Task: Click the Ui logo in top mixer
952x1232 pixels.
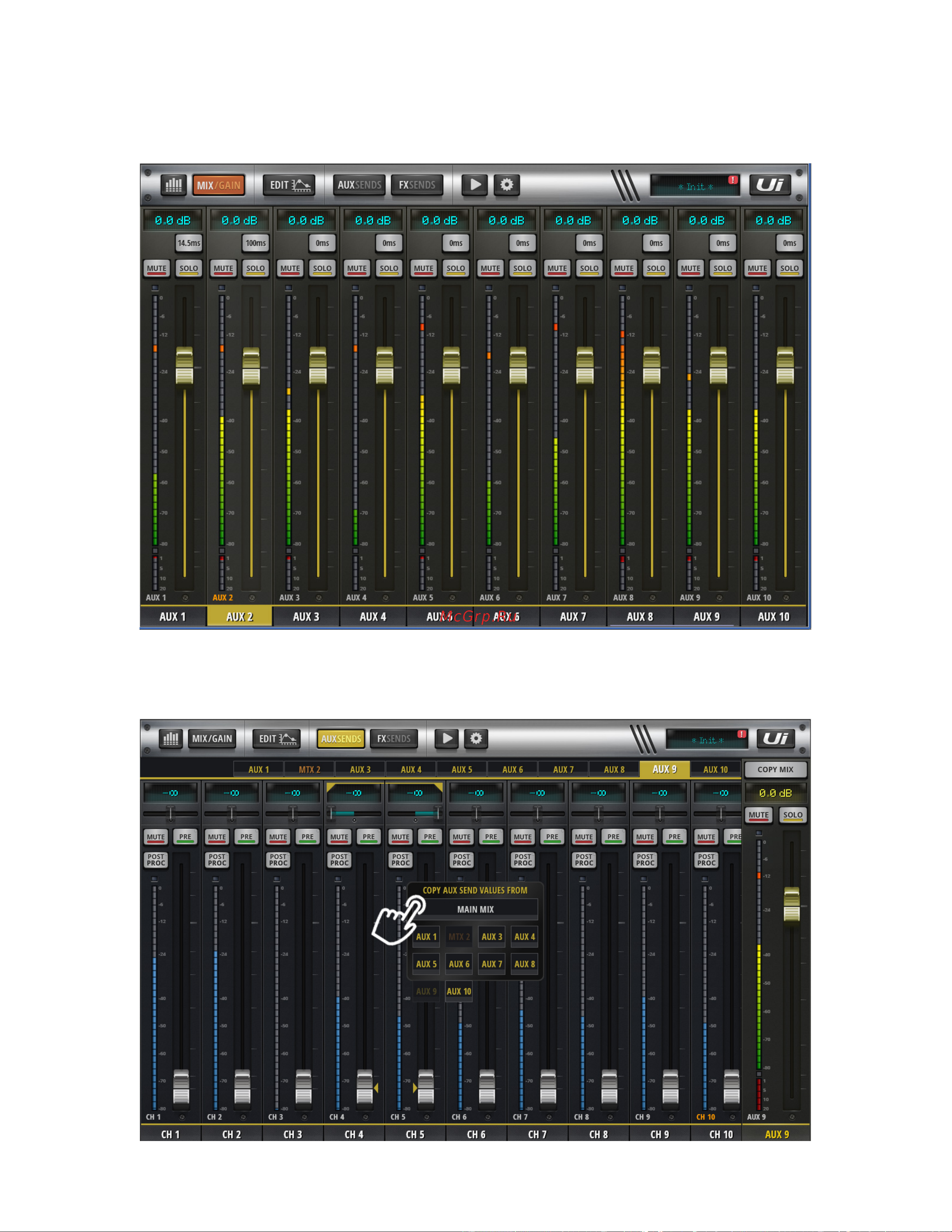Action: (x=770, y=184)
